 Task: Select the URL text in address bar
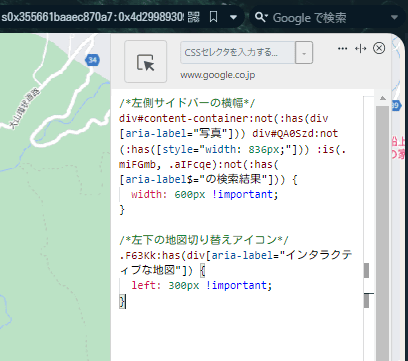(92, 17)
